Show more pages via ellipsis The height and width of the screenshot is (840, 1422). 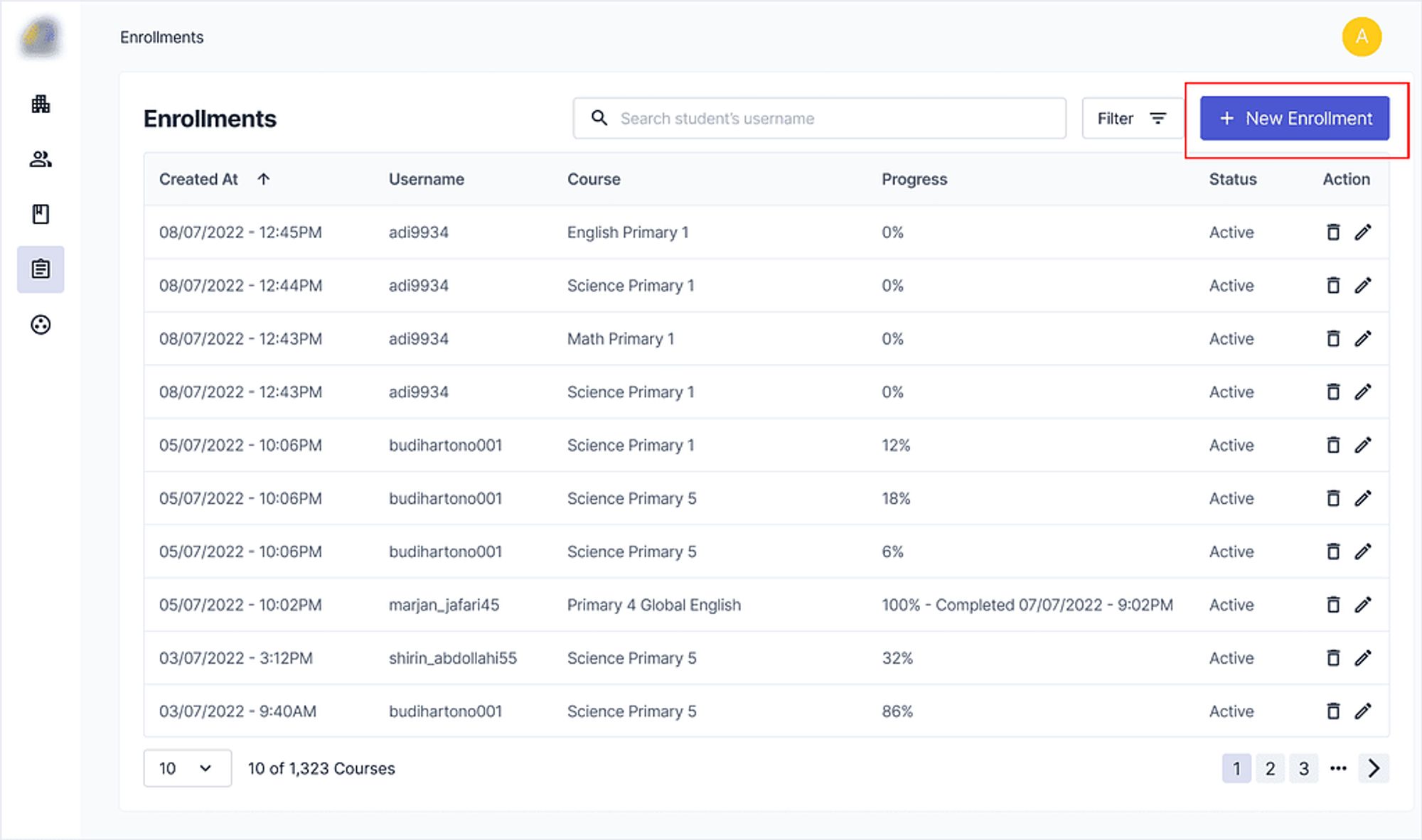click(1338, 768)
